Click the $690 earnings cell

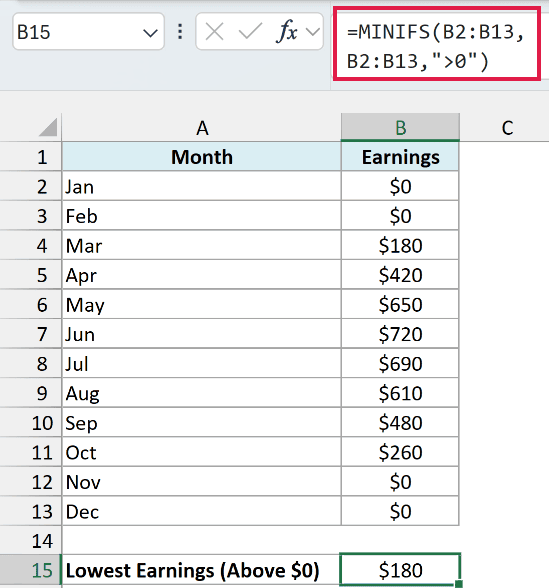click(400, 364)
